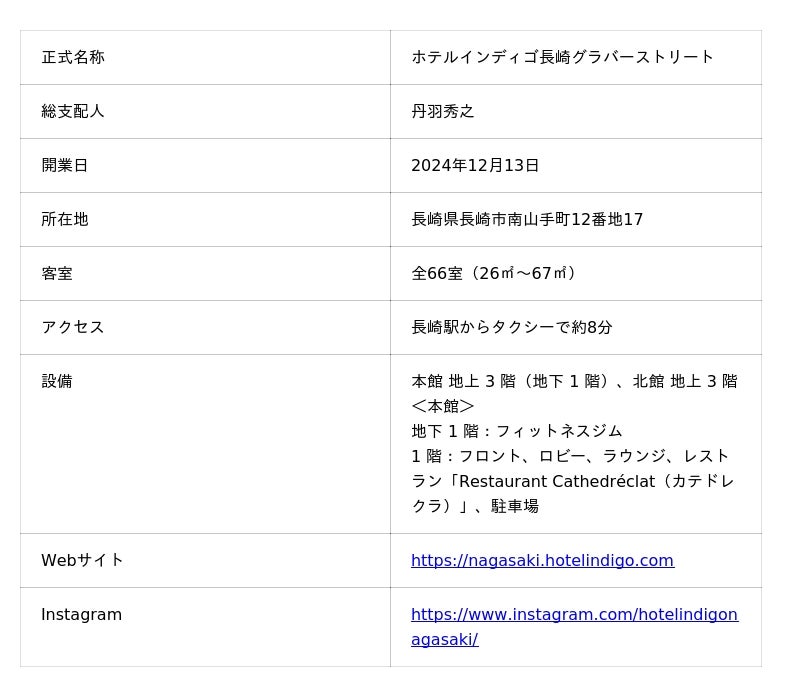Click the 総支配人 label cell

(x=73, y=112)
